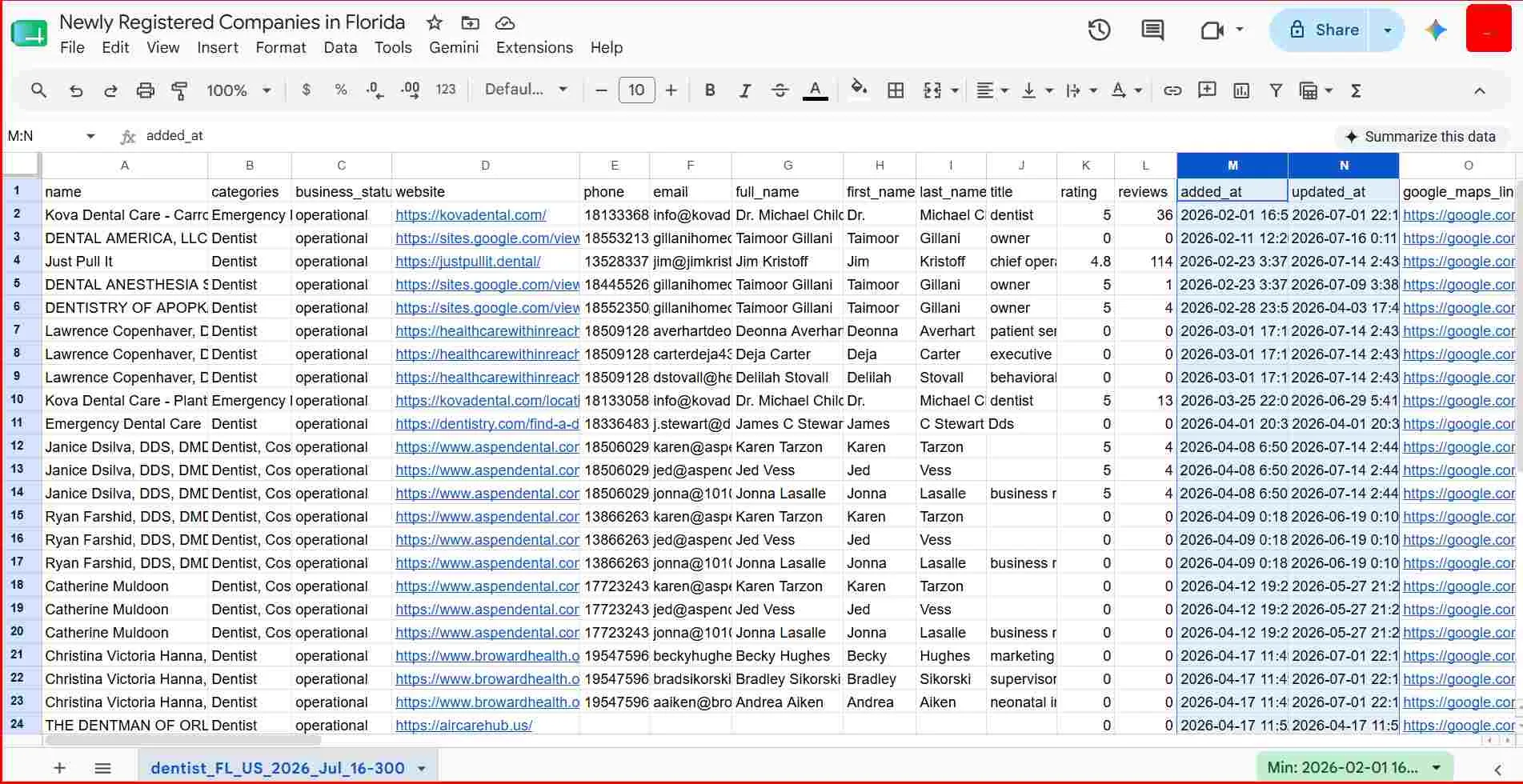Image resolution: width=1523 pixels, height=784 pixels.
Task: Click the insert link icon
Action: pyautogui.click(x=1172, y=90)
